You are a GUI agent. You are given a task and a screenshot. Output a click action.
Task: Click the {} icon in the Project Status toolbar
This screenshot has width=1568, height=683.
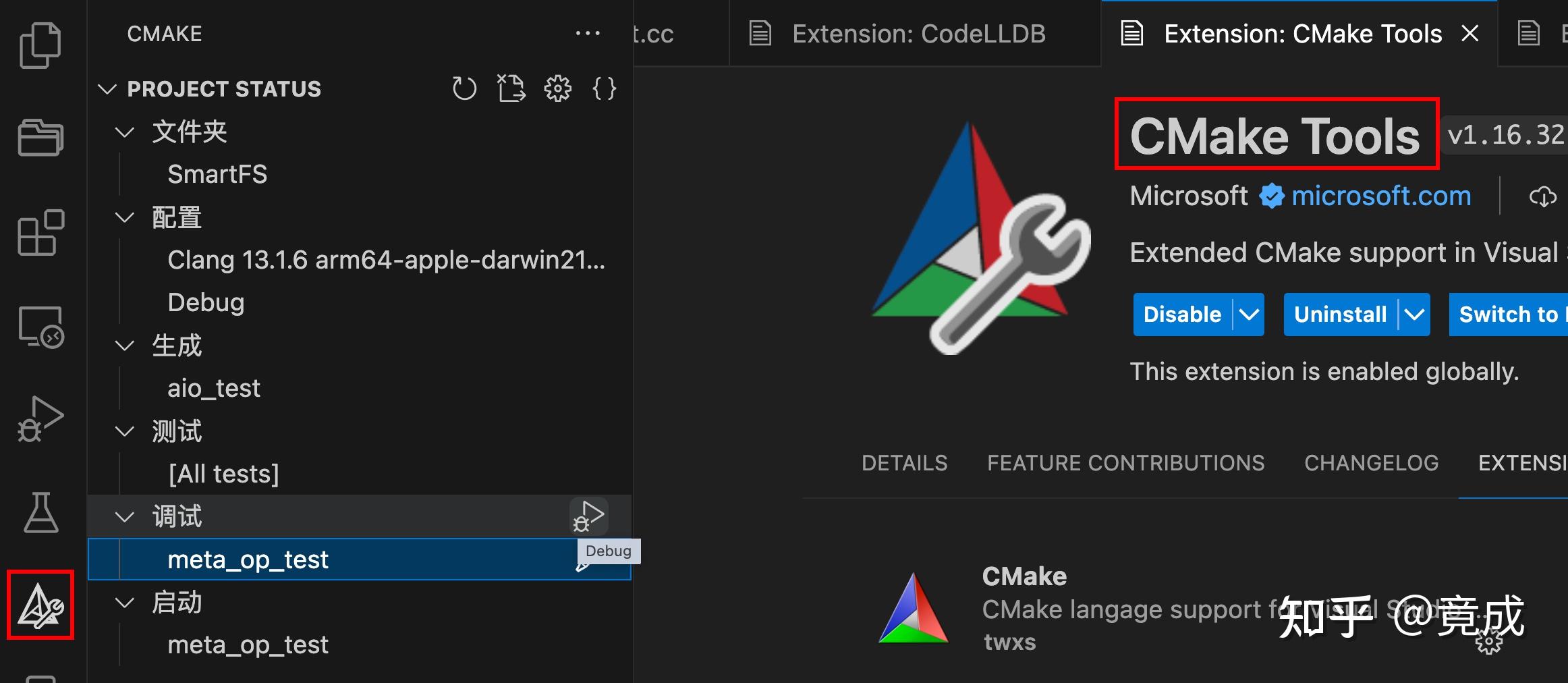pyautogui.click(x=604, y=88)
